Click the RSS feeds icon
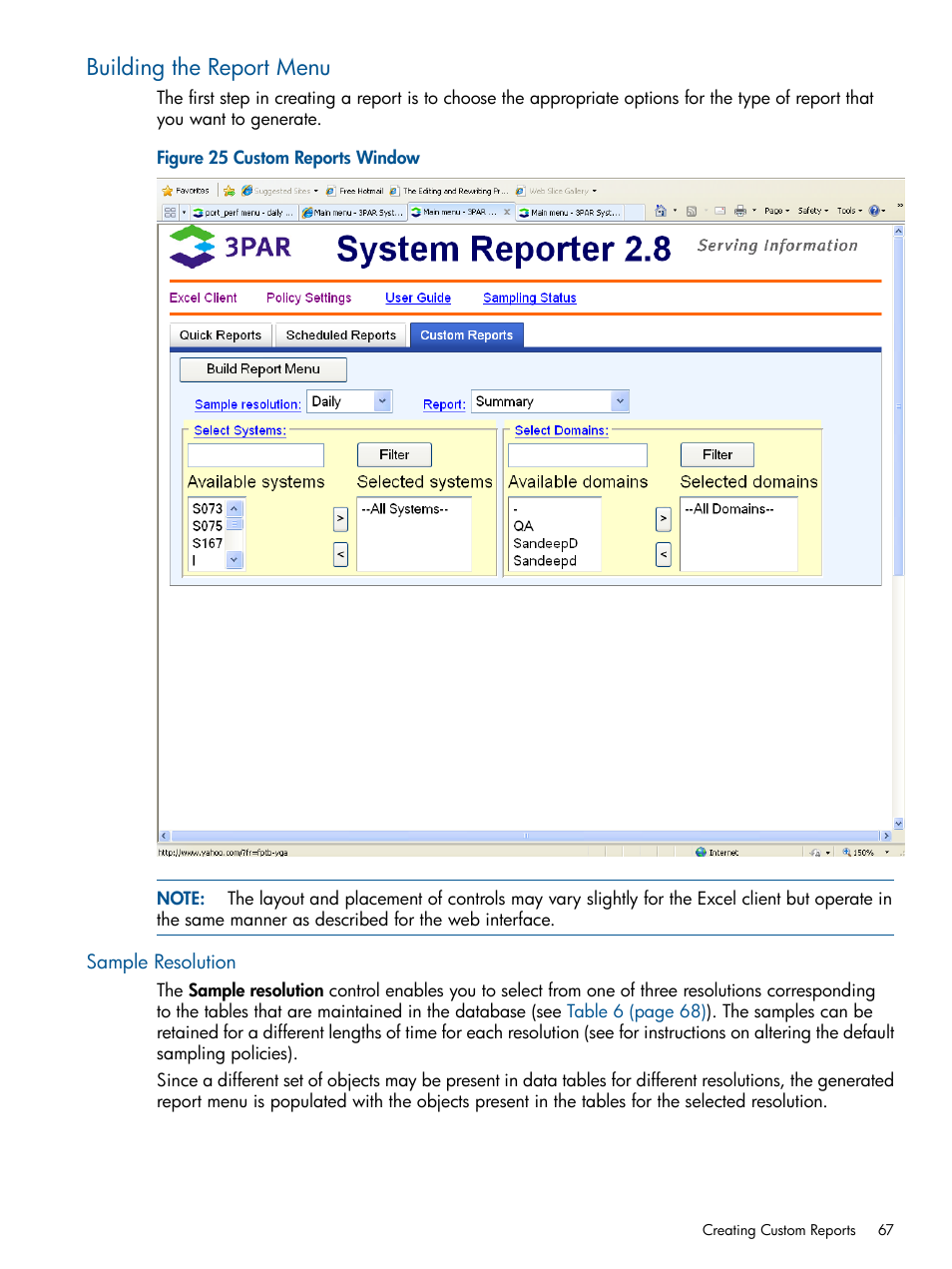 691,211
